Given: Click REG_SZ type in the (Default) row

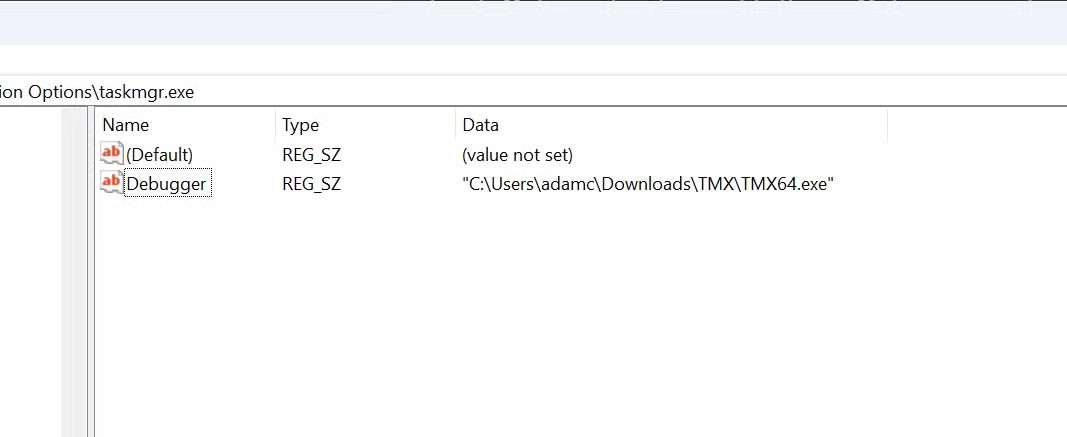Looking at the screenshot, I should 312,155.
